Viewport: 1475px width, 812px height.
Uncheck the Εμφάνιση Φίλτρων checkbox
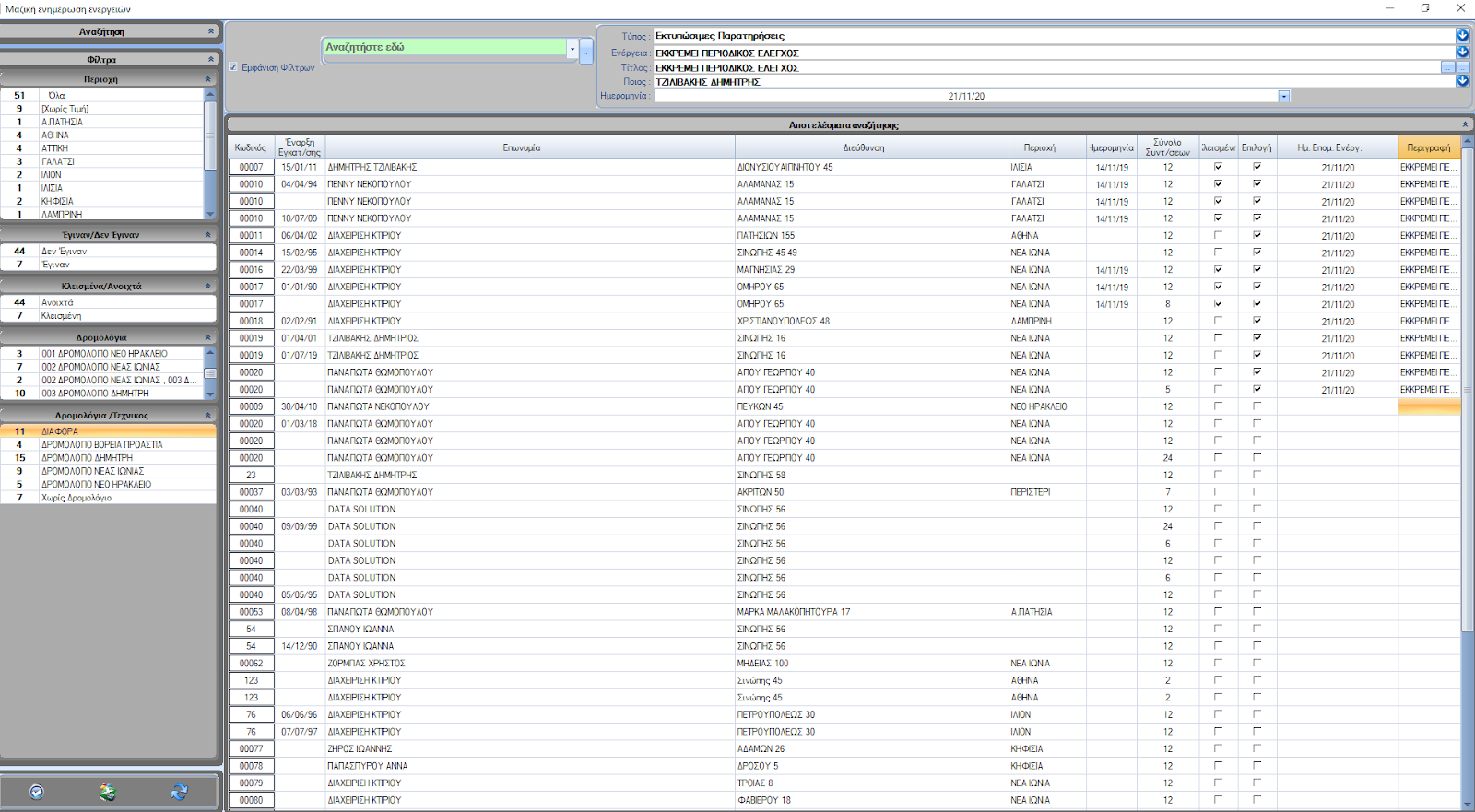[x=233, y=67]
